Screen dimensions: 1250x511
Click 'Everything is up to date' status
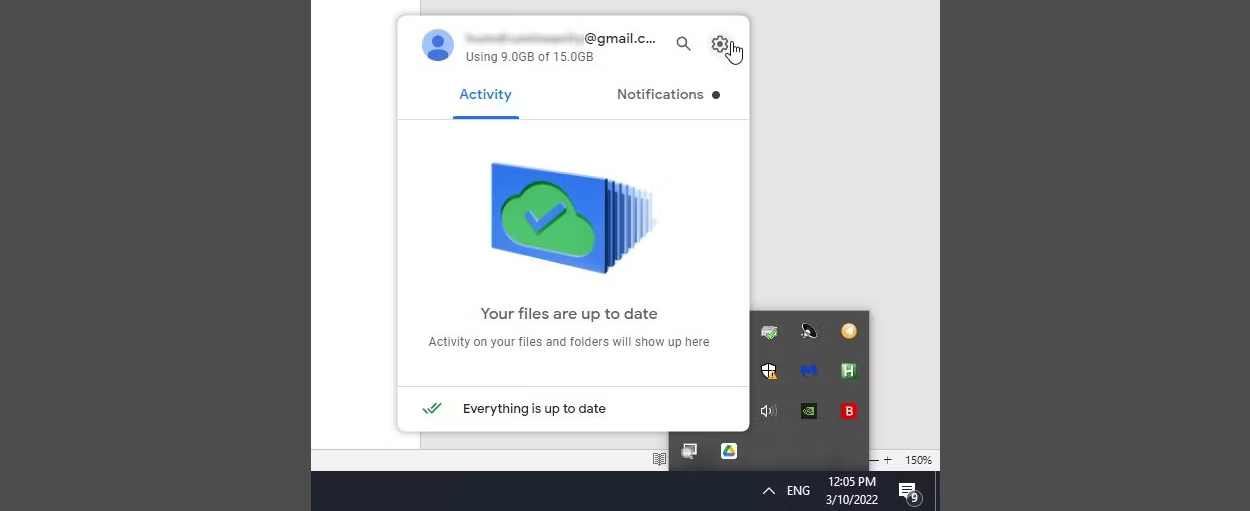534,408
